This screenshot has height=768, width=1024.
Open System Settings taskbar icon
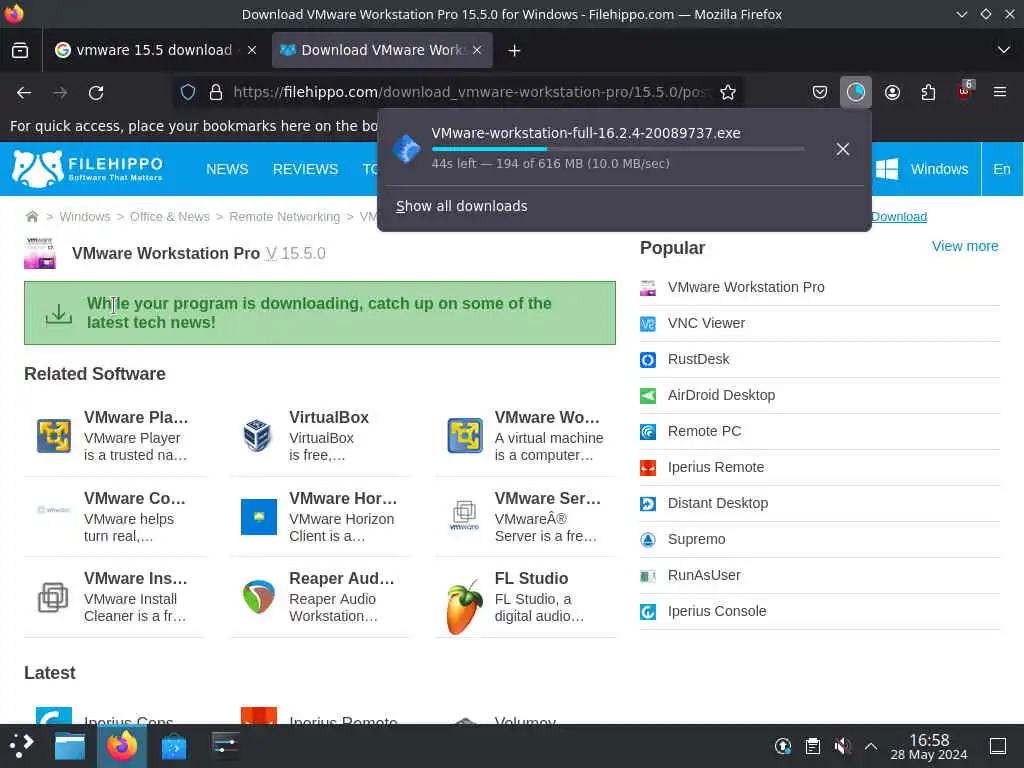click(225, 746)
